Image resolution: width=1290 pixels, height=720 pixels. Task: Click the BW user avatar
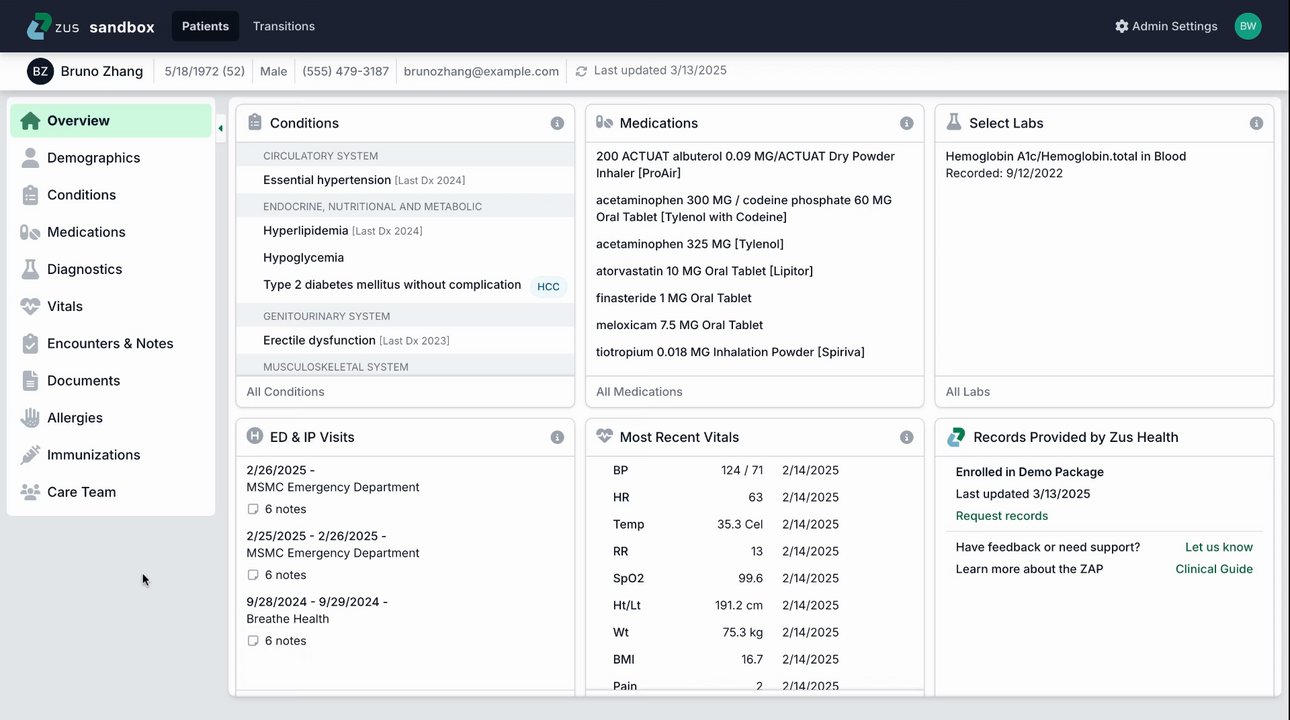pos(1248,26)
